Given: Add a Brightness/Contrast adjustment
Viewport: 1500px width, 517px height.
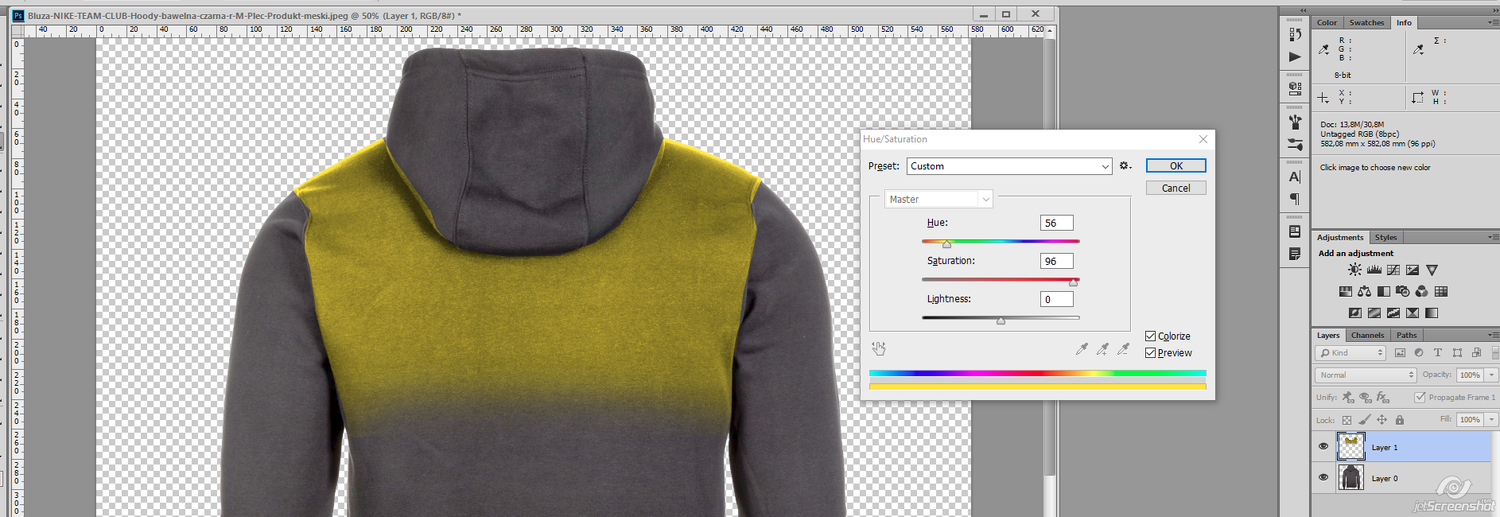Looking at the screenshot, I should pyautogui.click(x=1354, y=270).
